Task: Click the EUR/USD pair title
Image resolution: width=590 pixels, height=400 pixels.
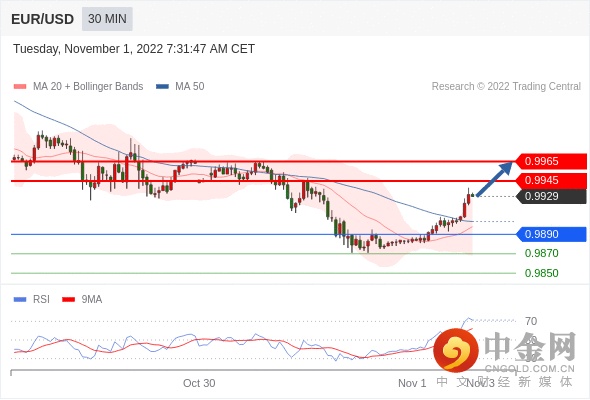Action: click(x=43, y=19)
